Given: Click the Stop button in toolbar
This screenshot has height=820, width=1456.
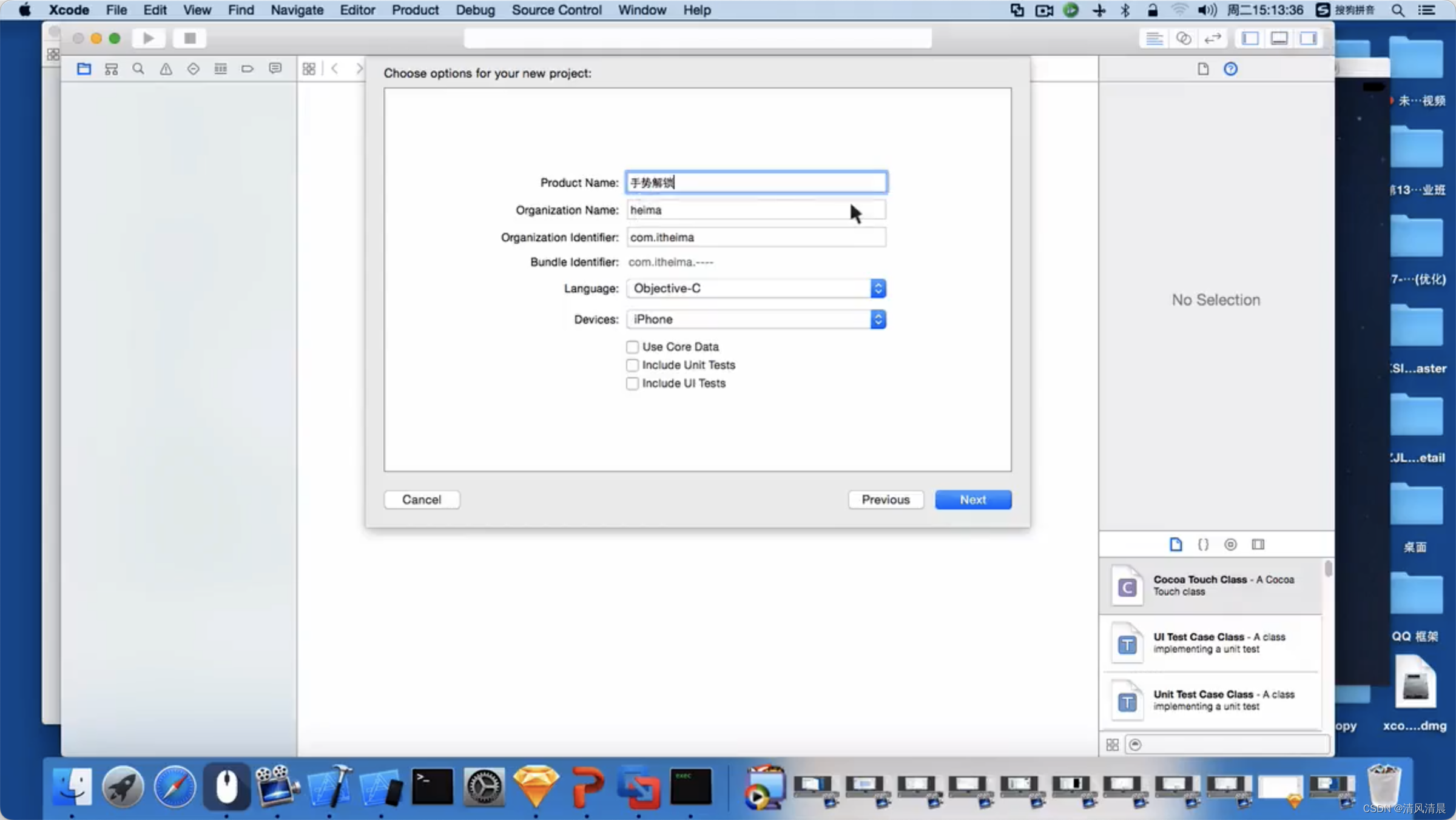Looking at the screenshot, I should click(x=190, y=38).
